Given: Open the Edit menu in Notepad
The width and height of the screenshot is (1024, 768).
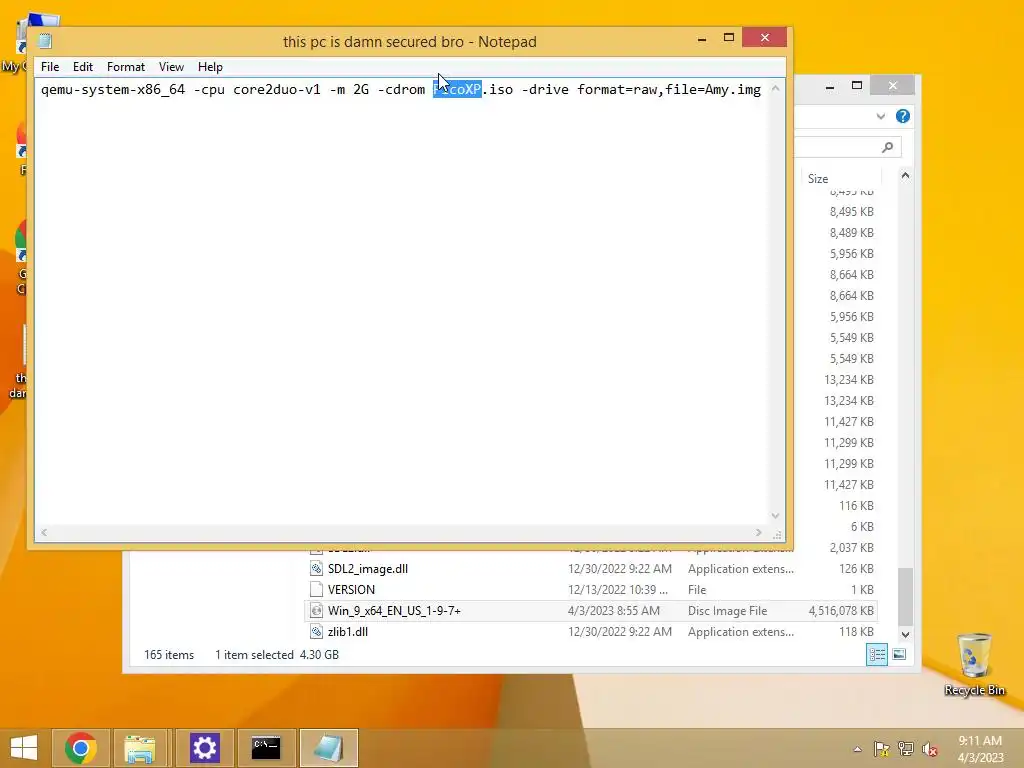Looking at the screenshot, I should pos(82,67).
